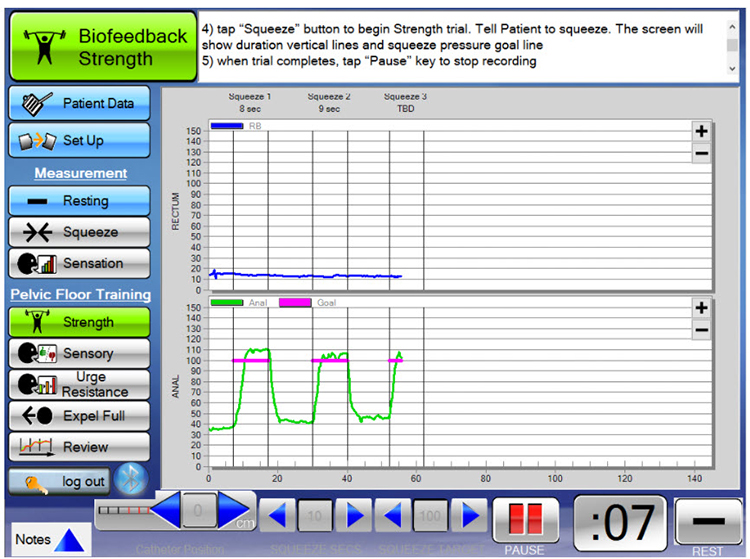Tap the Rest button

pyautogui.click(x=709, y=523)
